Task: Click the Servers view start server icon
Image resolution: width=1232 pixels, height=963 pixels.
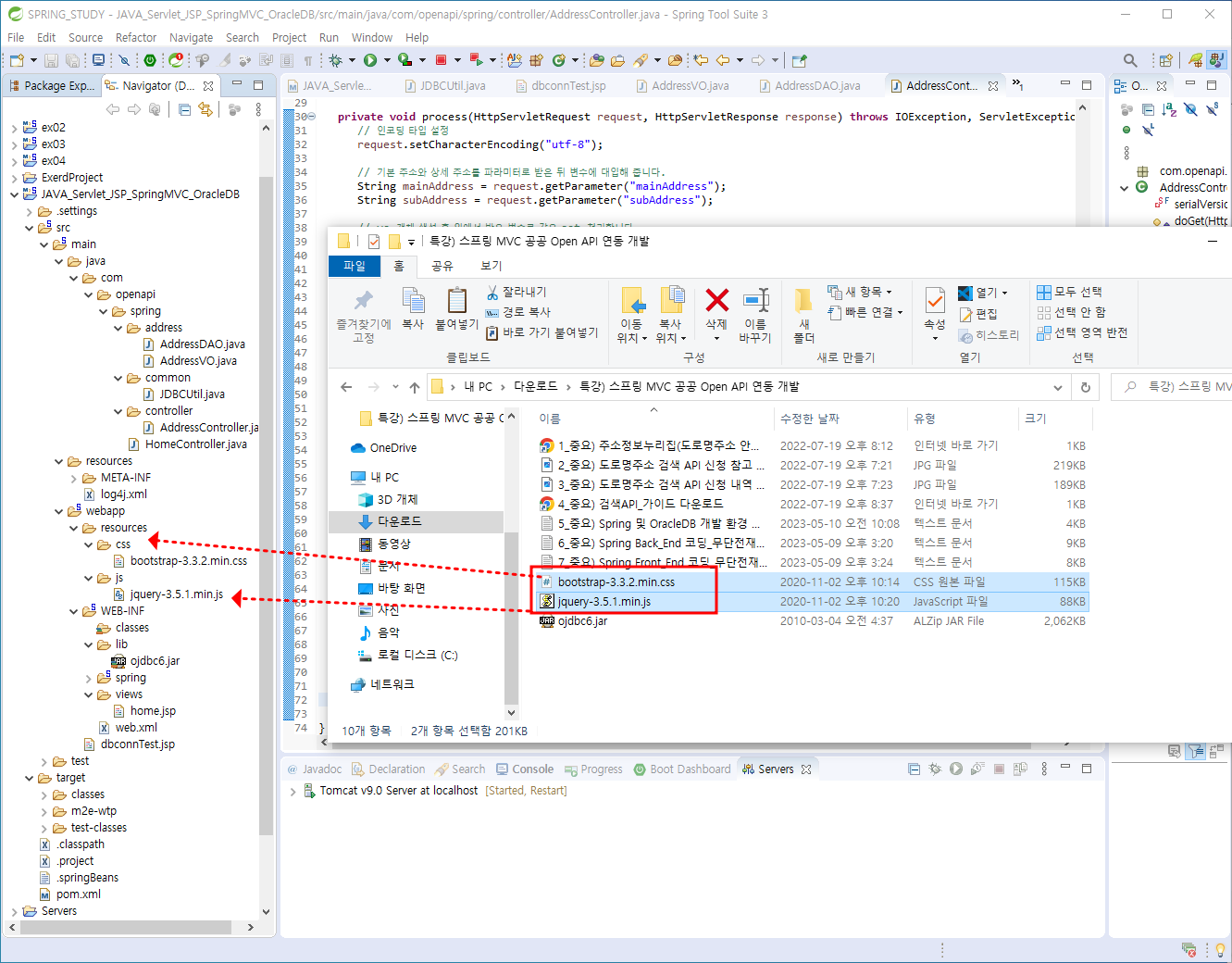Action: pos(955,769)
